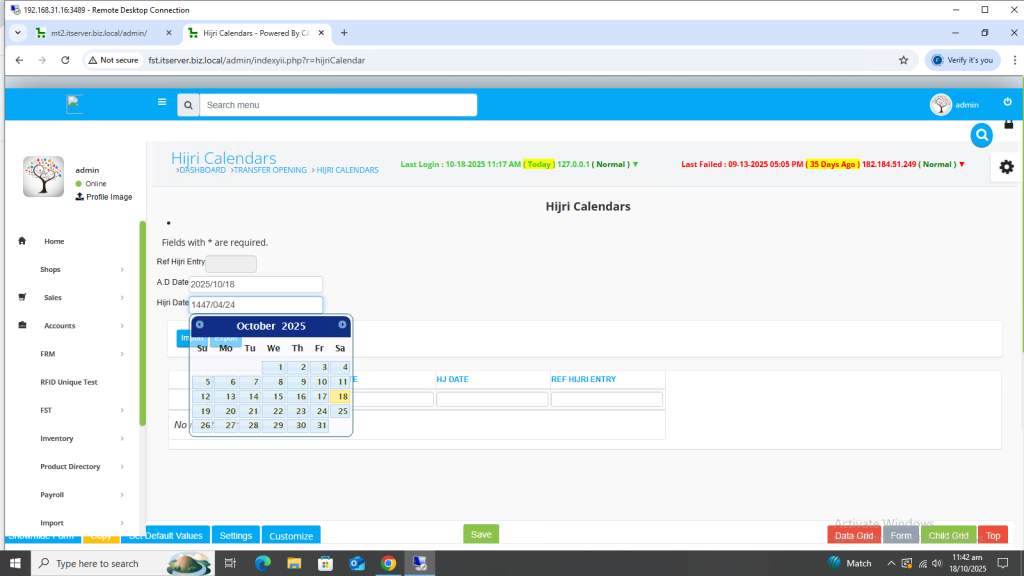The width and height of the screenshot is (1024, 576).
Task: Go to next month in date picker
Action: click(342, 325)
